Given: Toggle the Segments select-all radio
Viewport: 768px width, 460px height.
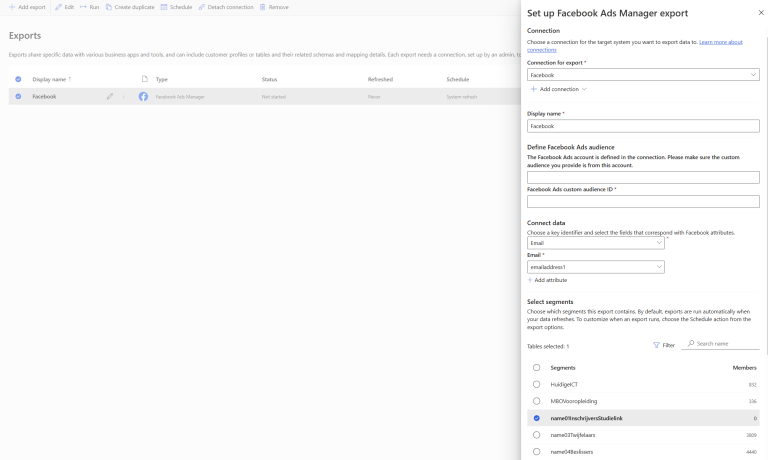Looking at the screenshot, I should (536, 367).
